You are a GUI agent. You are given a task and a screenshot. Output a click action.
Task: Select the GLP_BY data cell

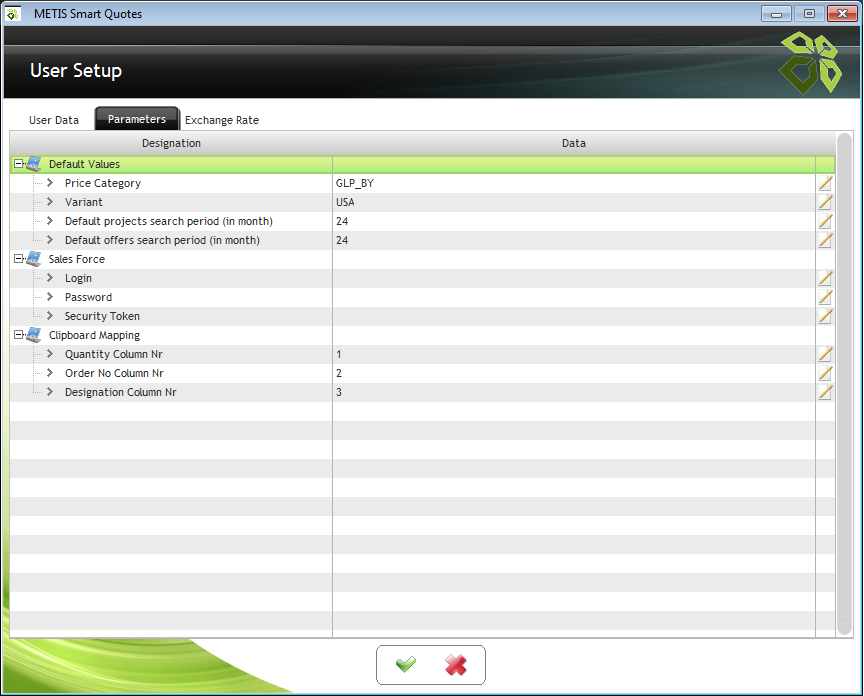click(574, 183)
